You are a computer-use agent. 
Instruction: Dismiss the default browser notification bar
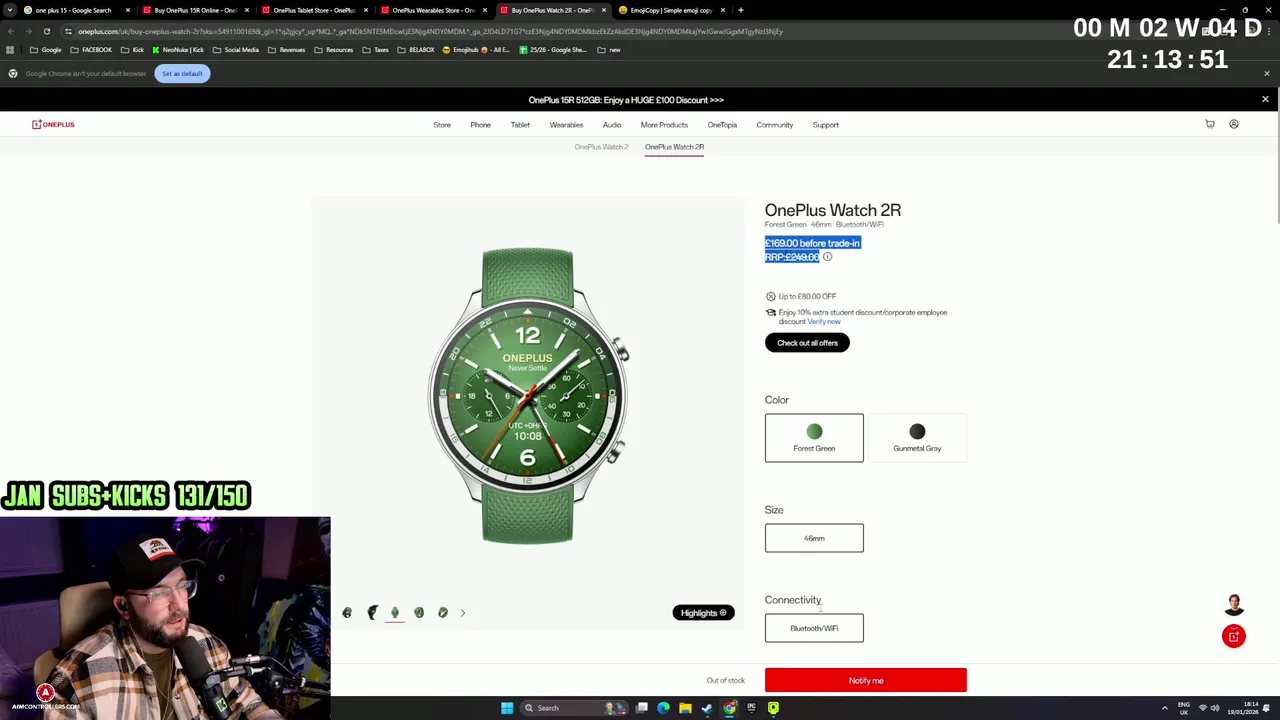[x=1266, y=73]
